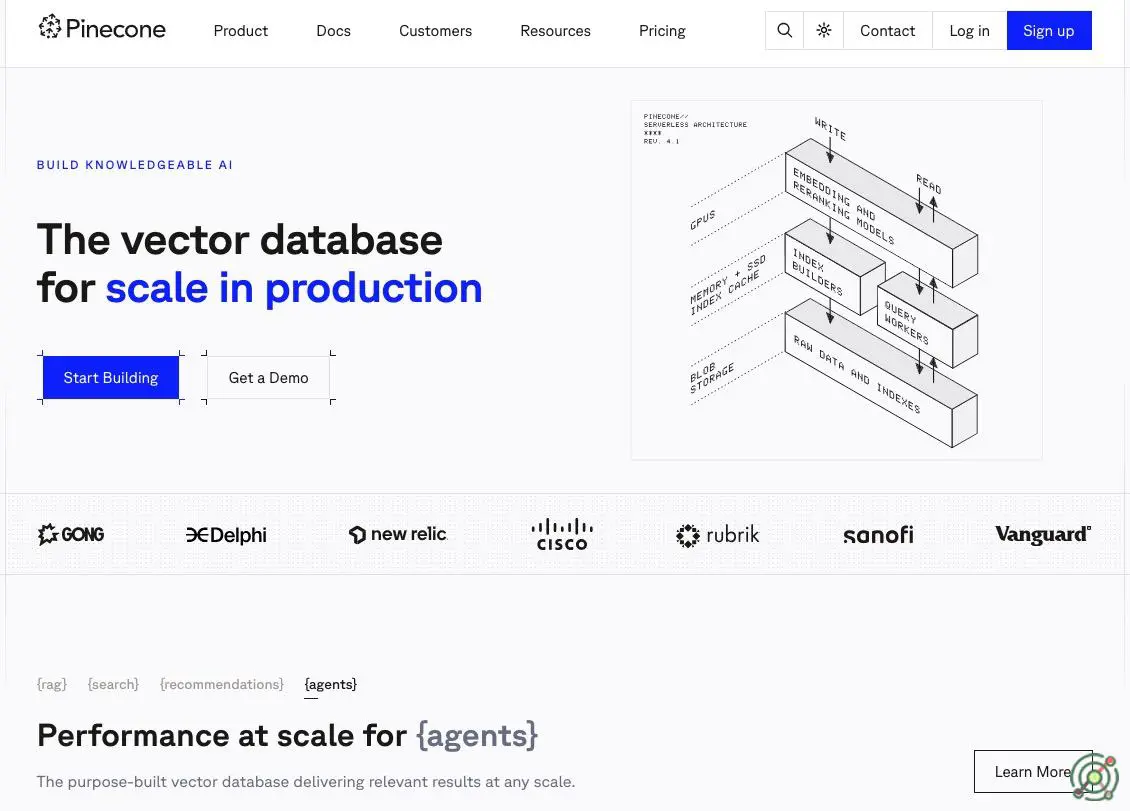
Task: Click the Sanofi customer logo
Action: pos(878,535)
